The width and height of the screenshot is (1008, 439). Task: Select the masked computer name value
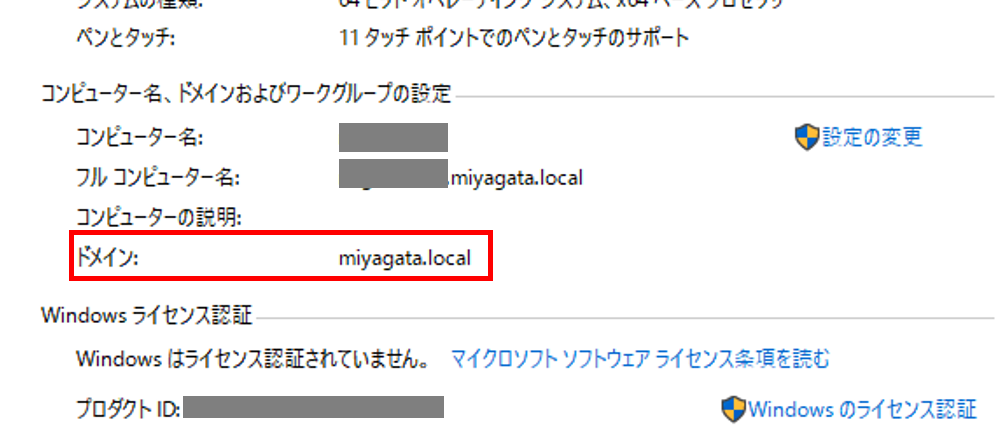pyautogui.click(x=393, y=137)
